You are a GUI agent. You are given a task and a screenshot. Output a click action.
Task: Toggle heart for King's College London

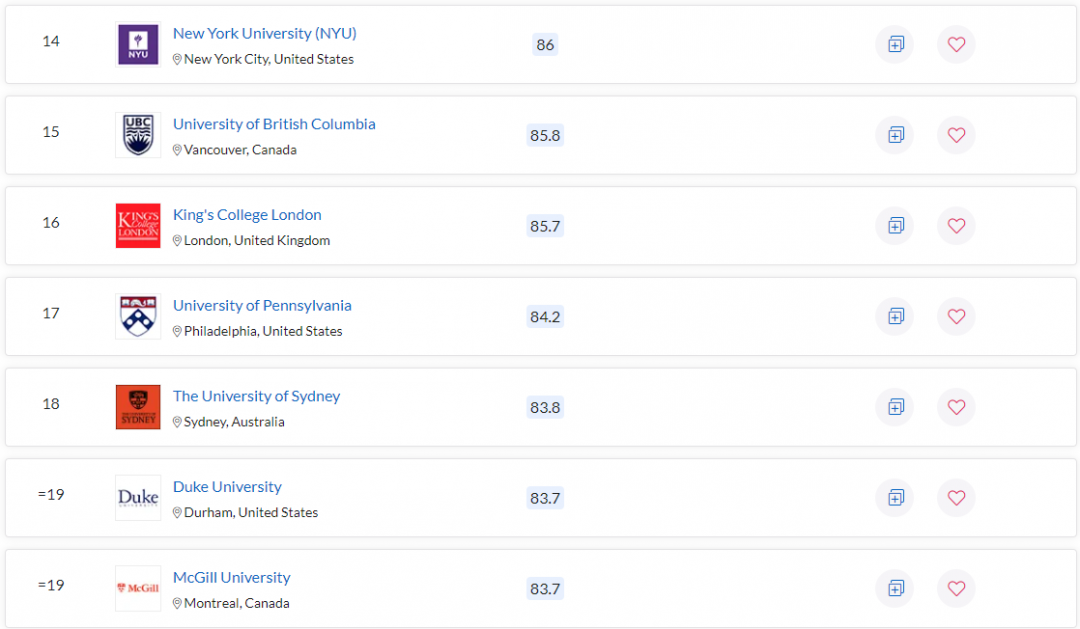(956, 226)
